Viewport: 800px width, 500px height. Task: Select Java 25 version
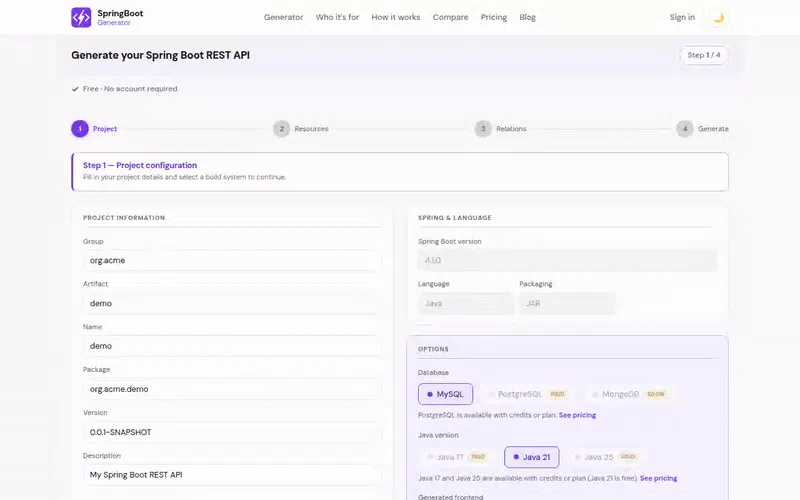point(606,457)
